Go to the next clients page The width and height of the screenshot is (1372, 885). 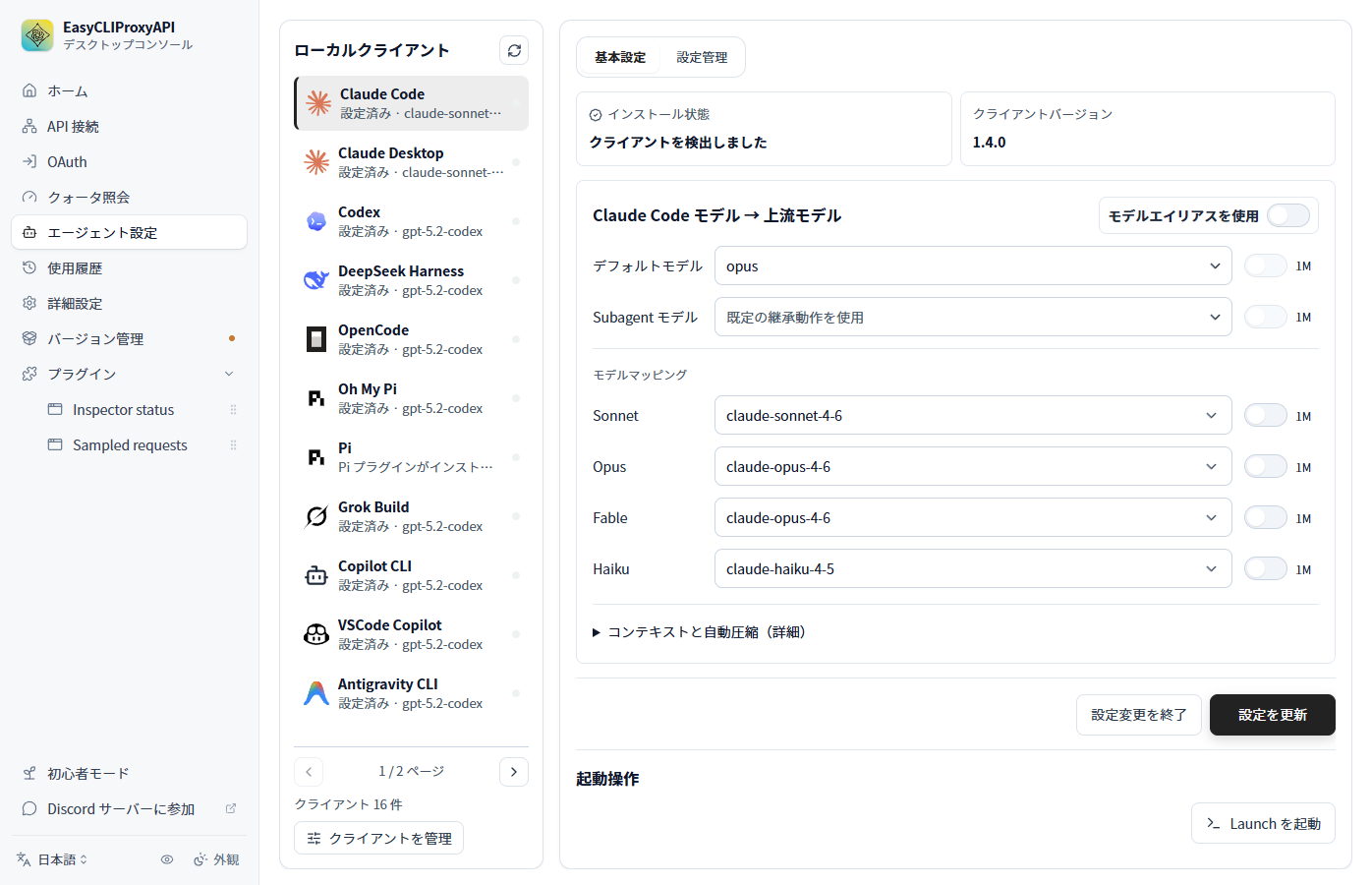click(x=514, y=772)
